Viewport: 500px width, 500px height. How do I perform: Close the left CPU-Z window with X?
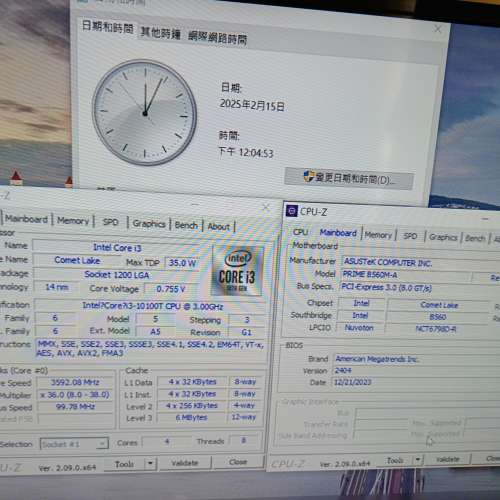[x=266, y=208]
